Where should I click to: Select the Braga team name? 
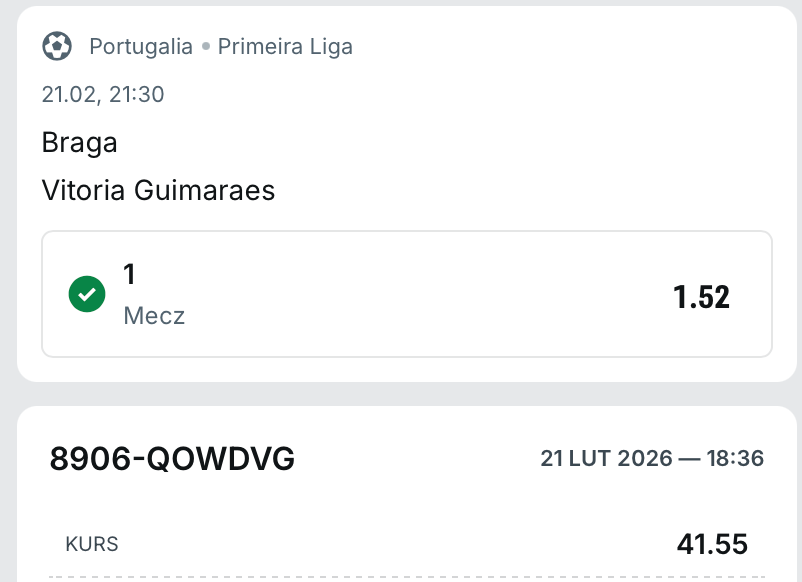80,143
